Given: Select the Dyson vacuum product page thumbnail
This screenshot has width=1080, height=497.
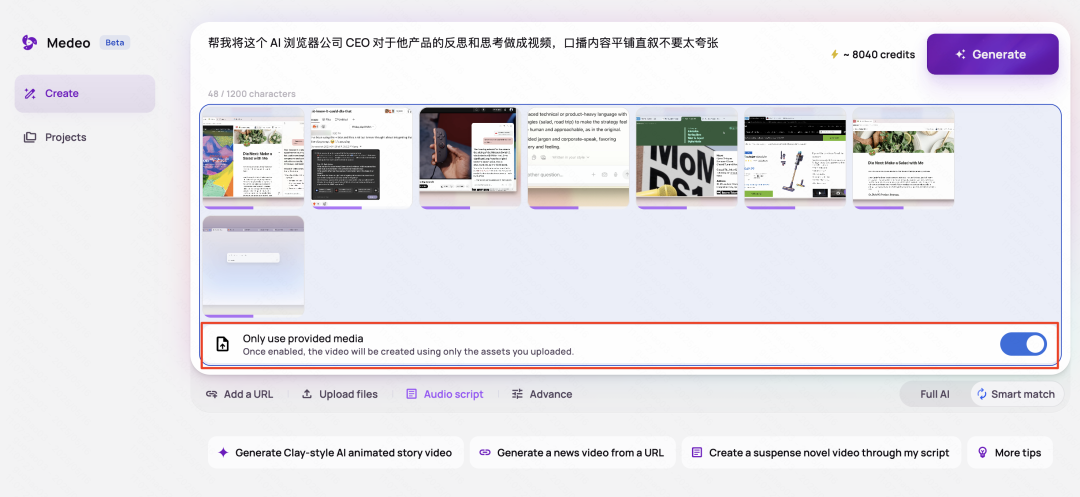Looking at the screenshot, I should tap(795, 158).
